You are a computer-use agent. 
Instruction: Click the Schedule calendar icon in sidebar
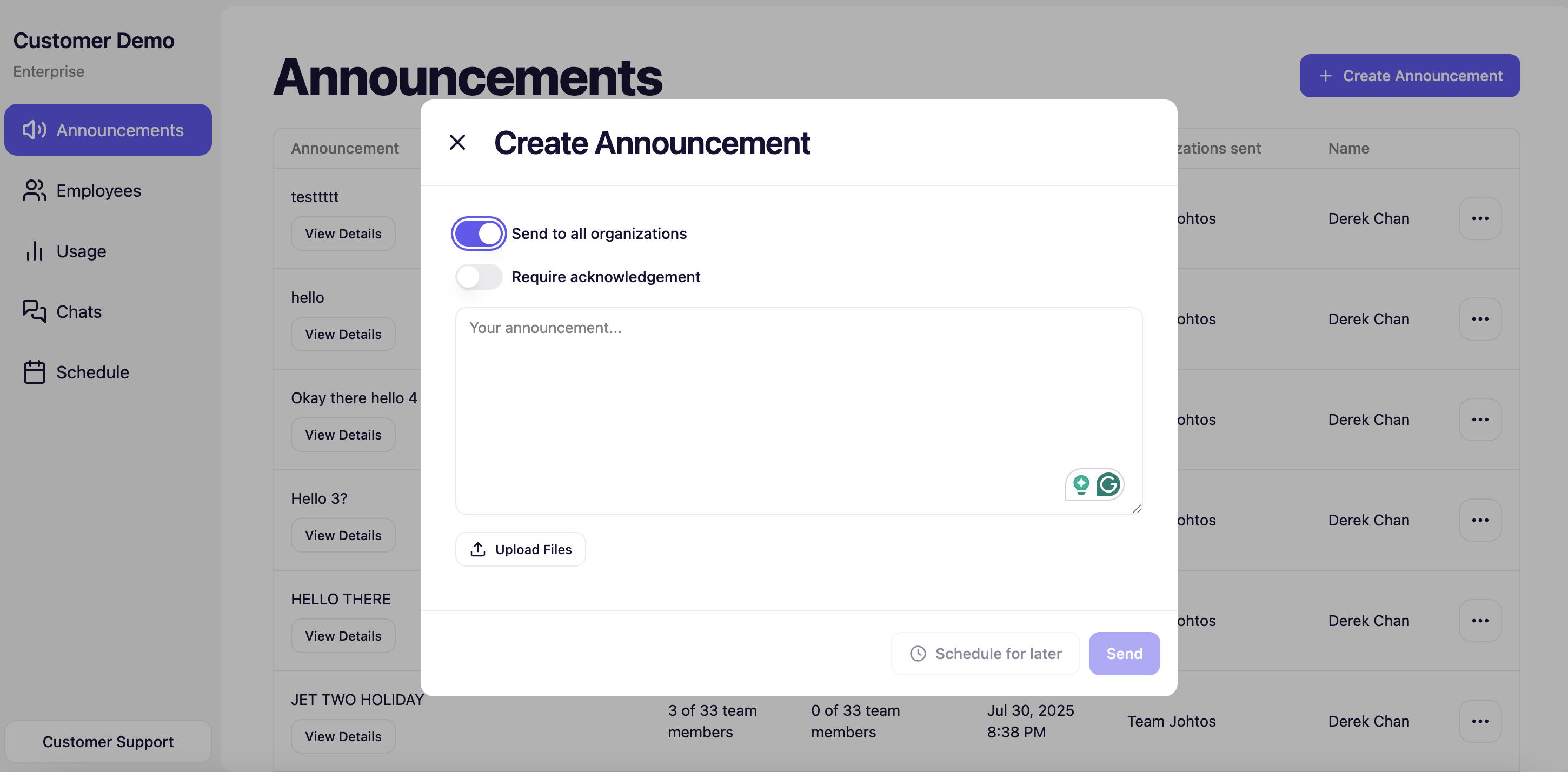click(x=34, y=372)
